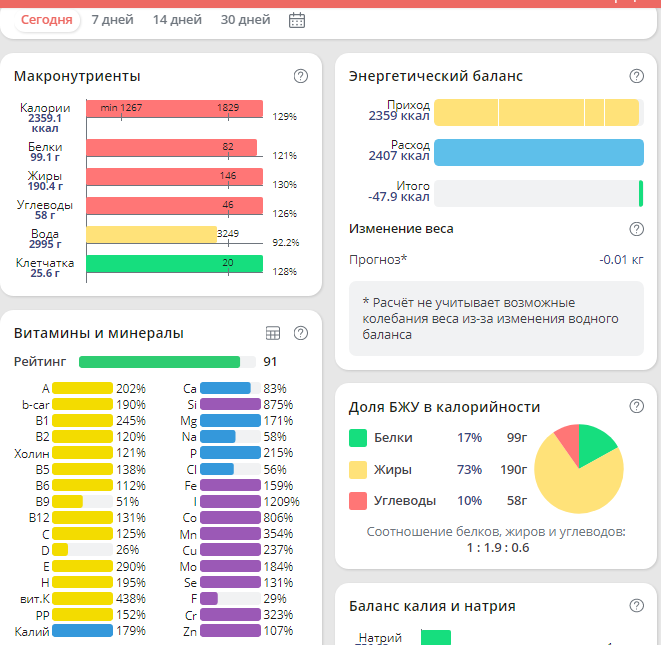The image size is (661, 645).
Task: Open help for Баланс калия и натрия
Action: [x=636, y=605]
